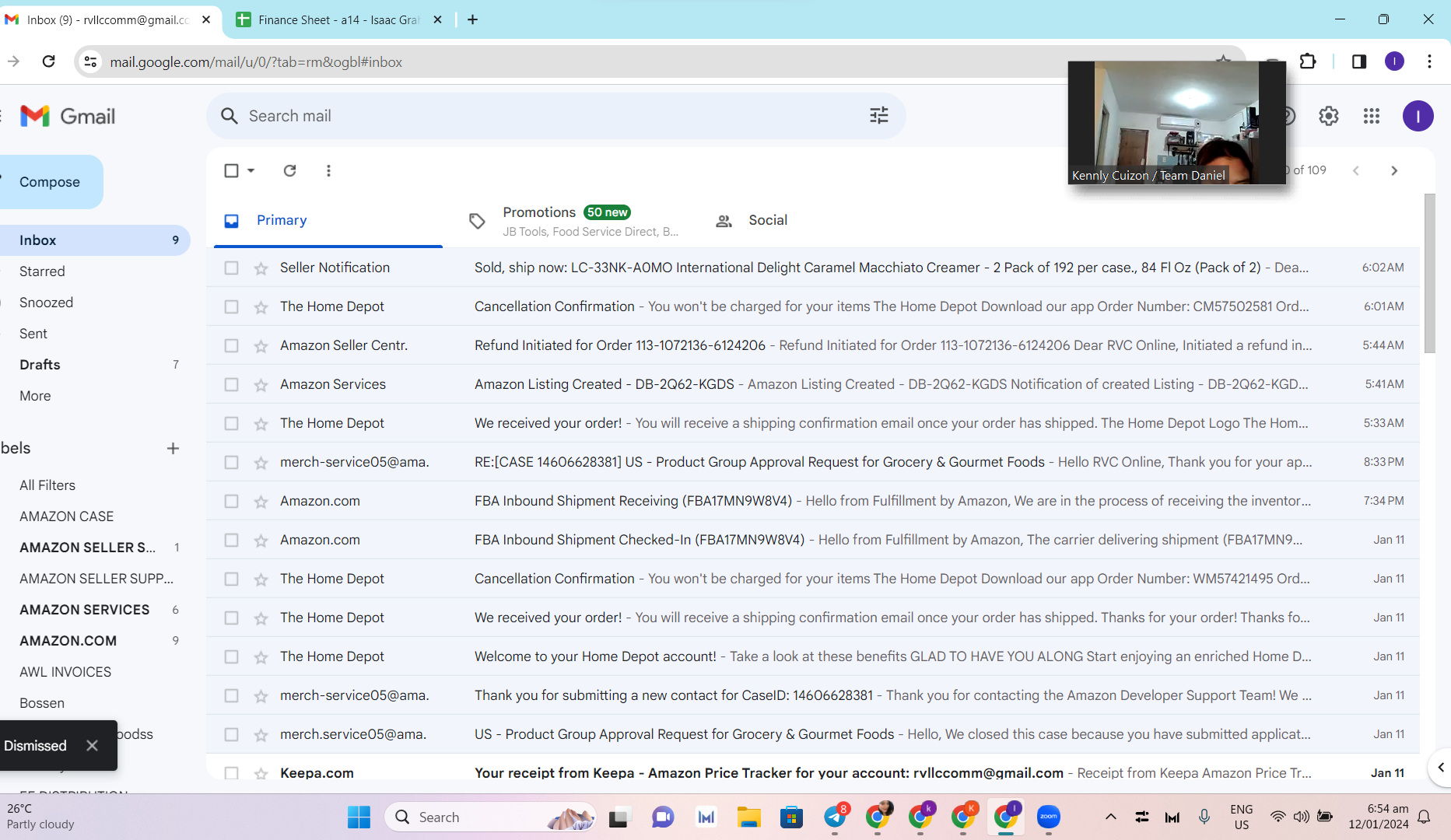Image resolution: width=1451 pixels, height=840 pixels.
Task: Open a new browser tab
Action: (472, 19)
